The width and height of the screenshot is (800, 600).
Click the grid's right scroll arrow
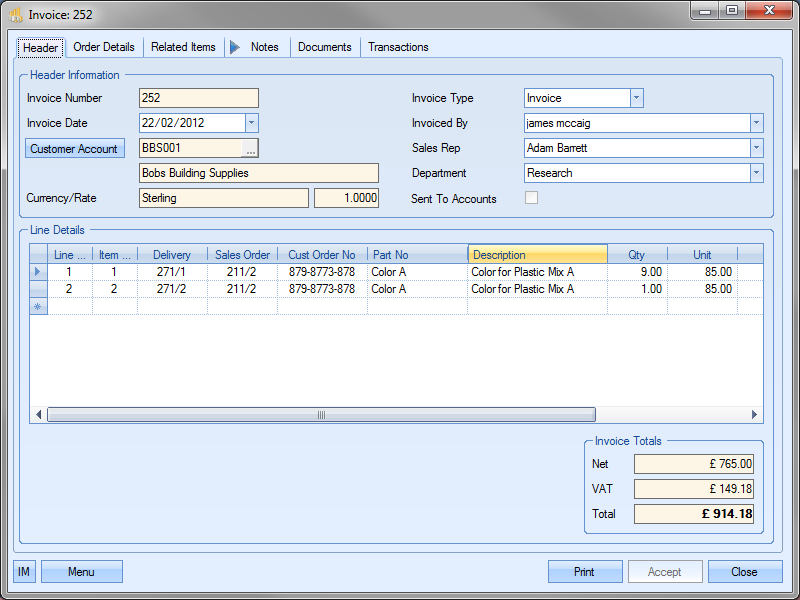click(x=756, y=415)
